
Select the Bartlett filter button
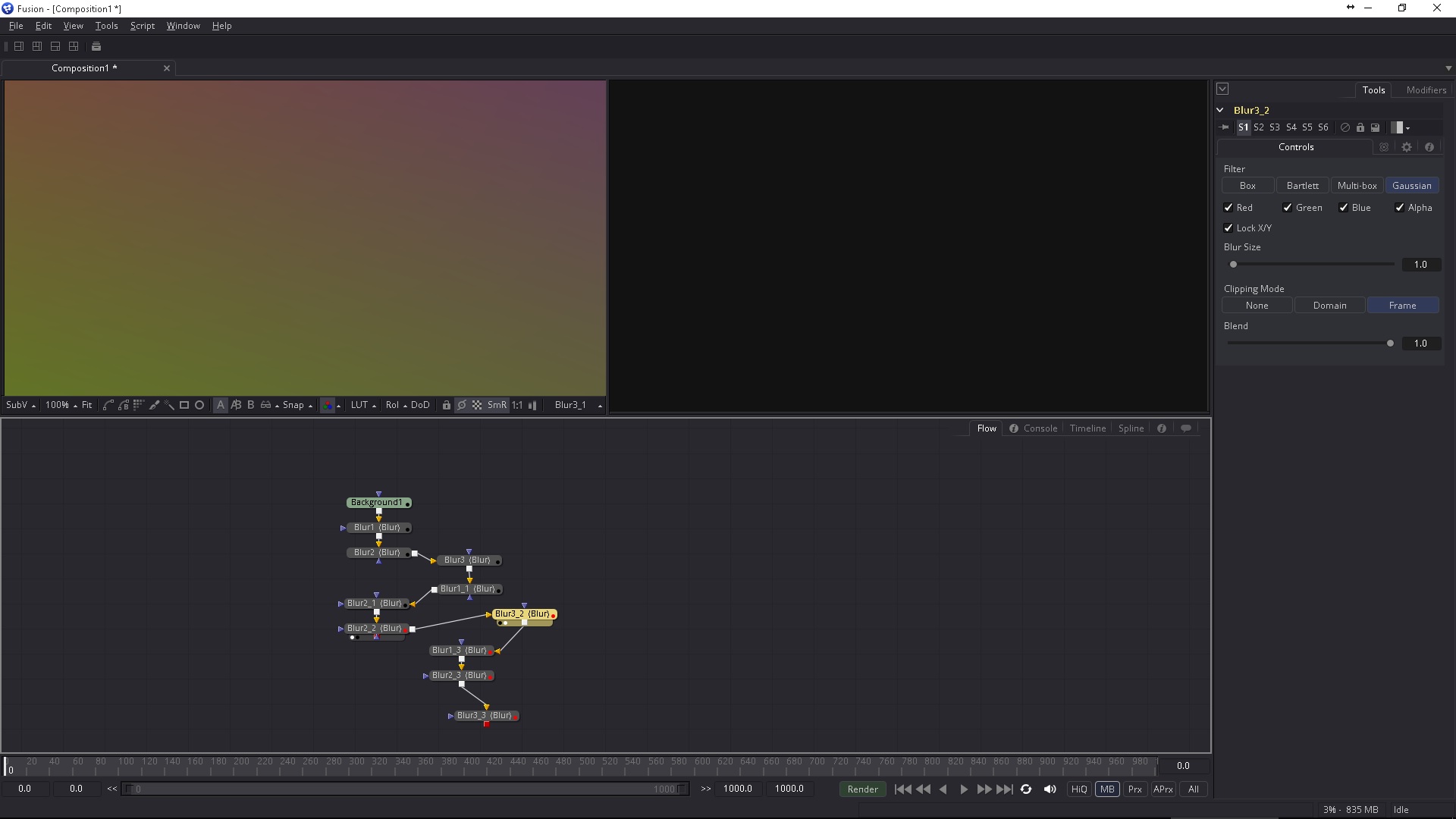[1302, 186]
